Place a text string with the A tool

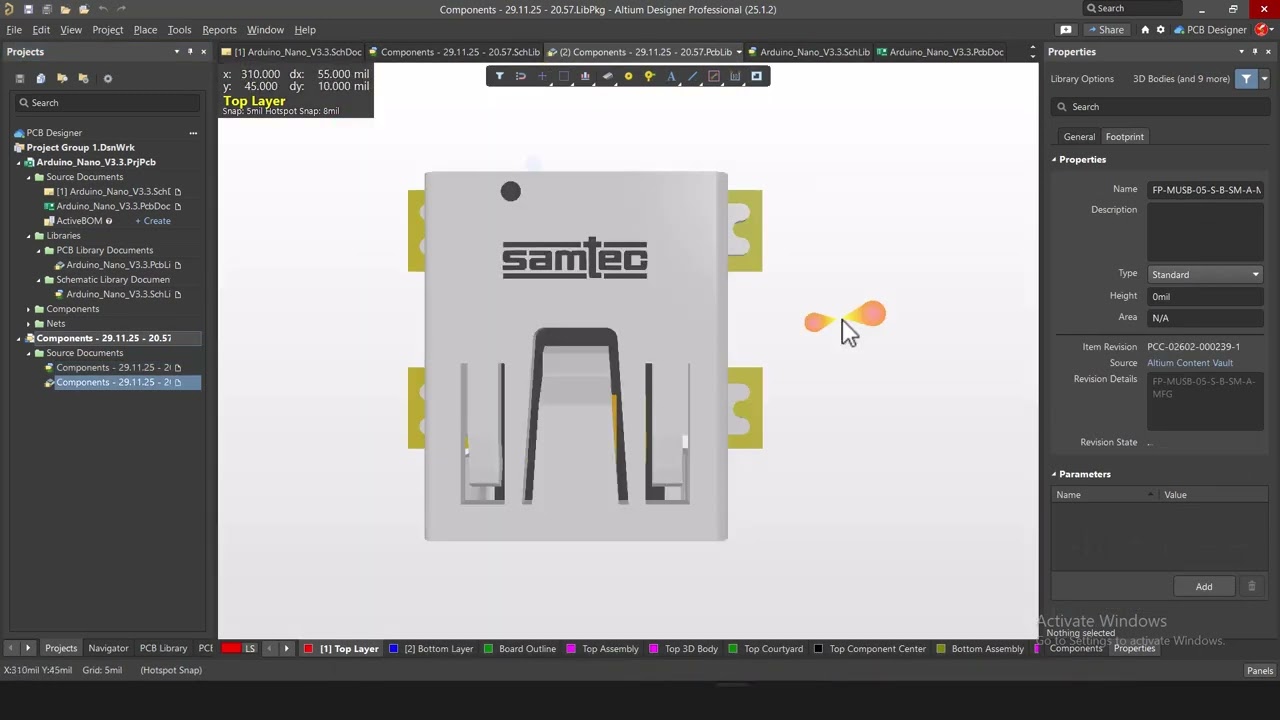(x=671, y=76)
